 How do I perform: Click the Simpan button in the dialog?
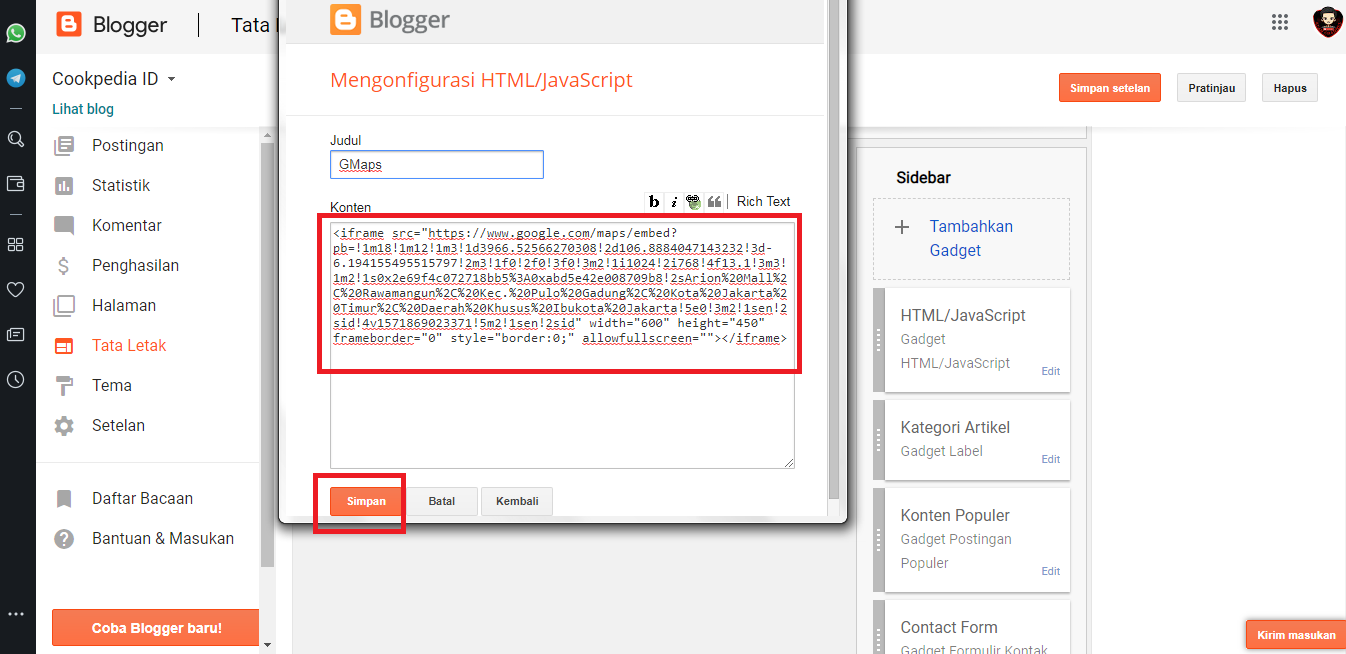[366, 501]
